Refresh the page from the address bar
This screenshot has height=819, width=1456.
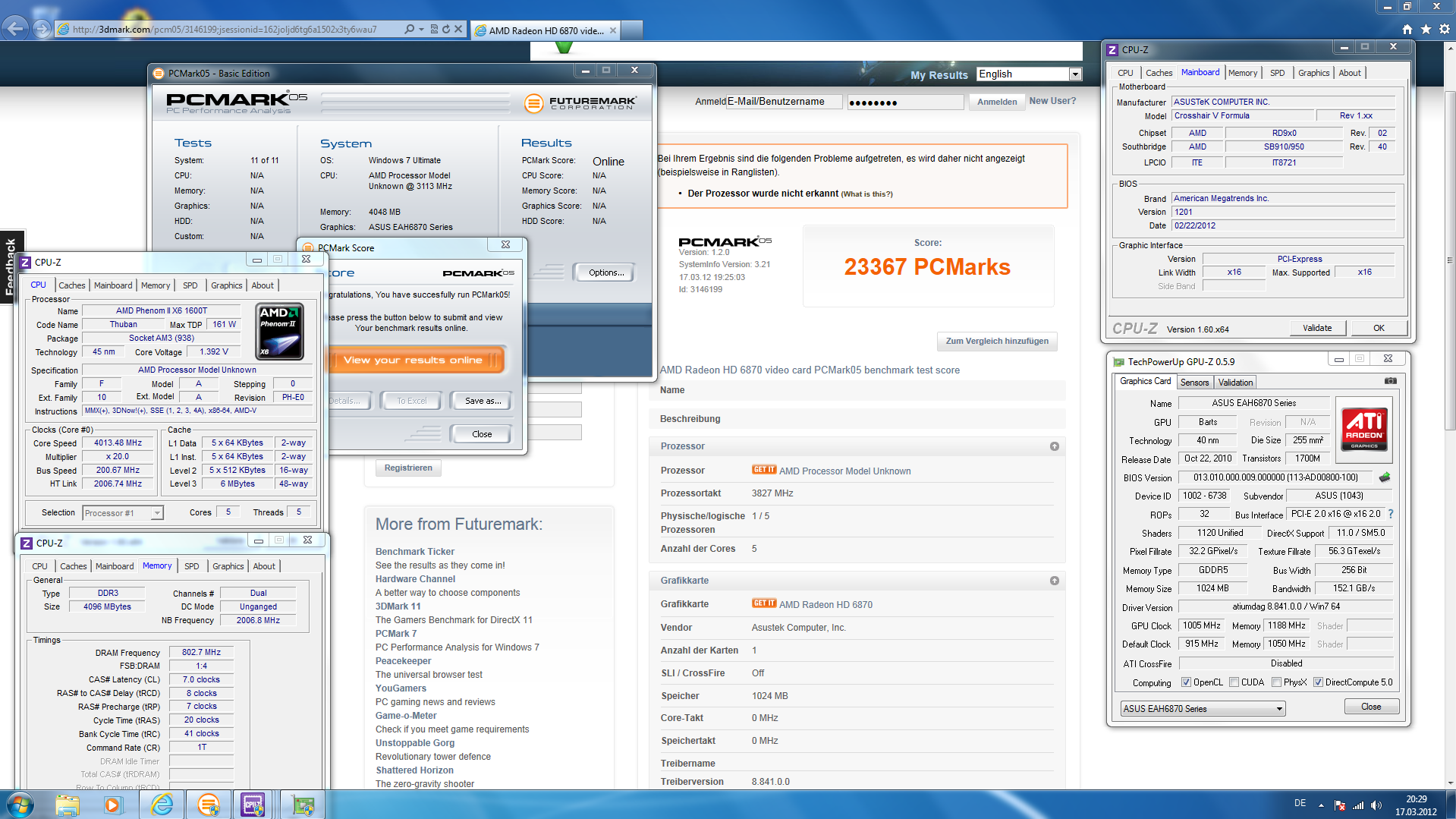pos(446,29)
